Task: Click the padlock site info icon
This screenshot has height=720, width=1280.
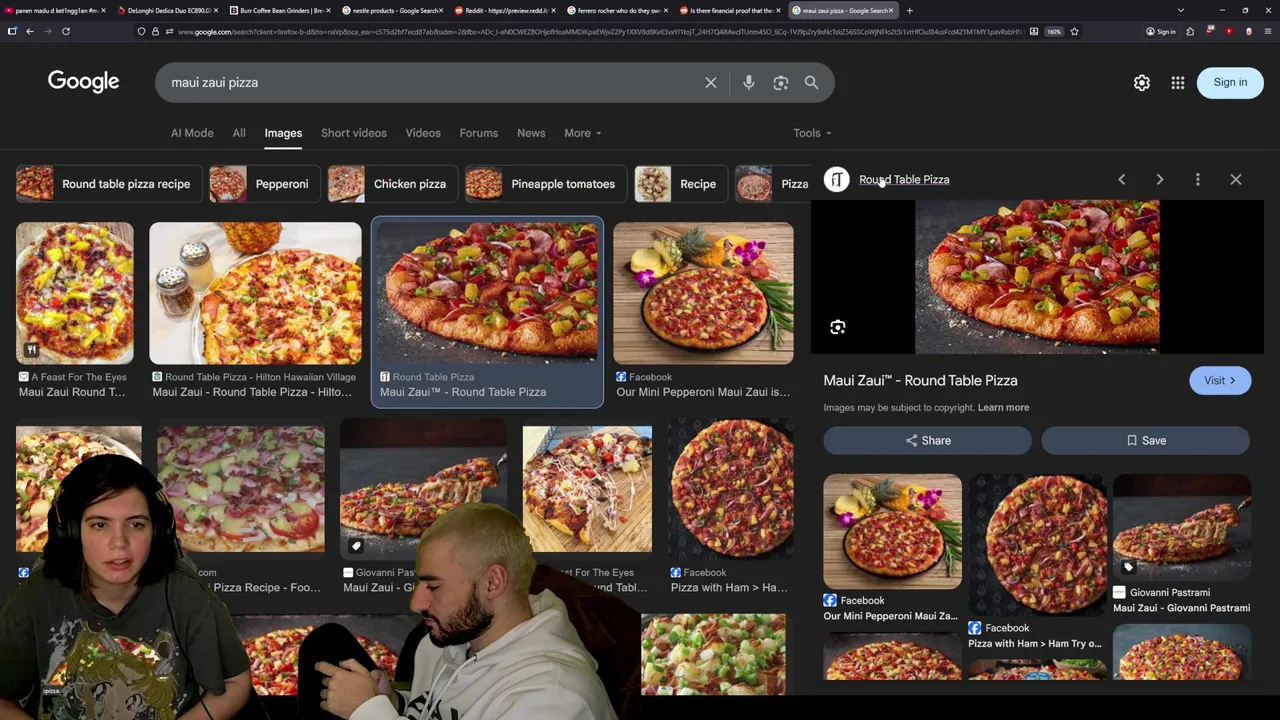Action: coord(155,31)
